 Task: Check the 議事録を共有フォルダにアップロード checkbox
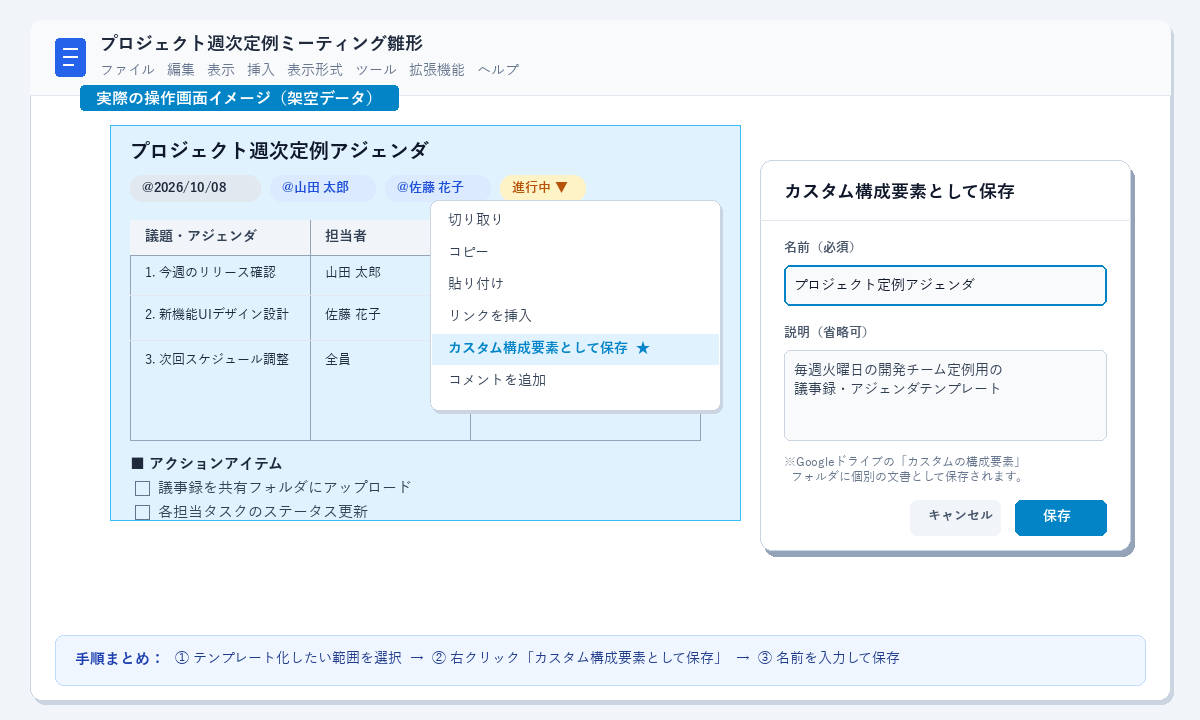pyautogui.click(x=143, y=489)
